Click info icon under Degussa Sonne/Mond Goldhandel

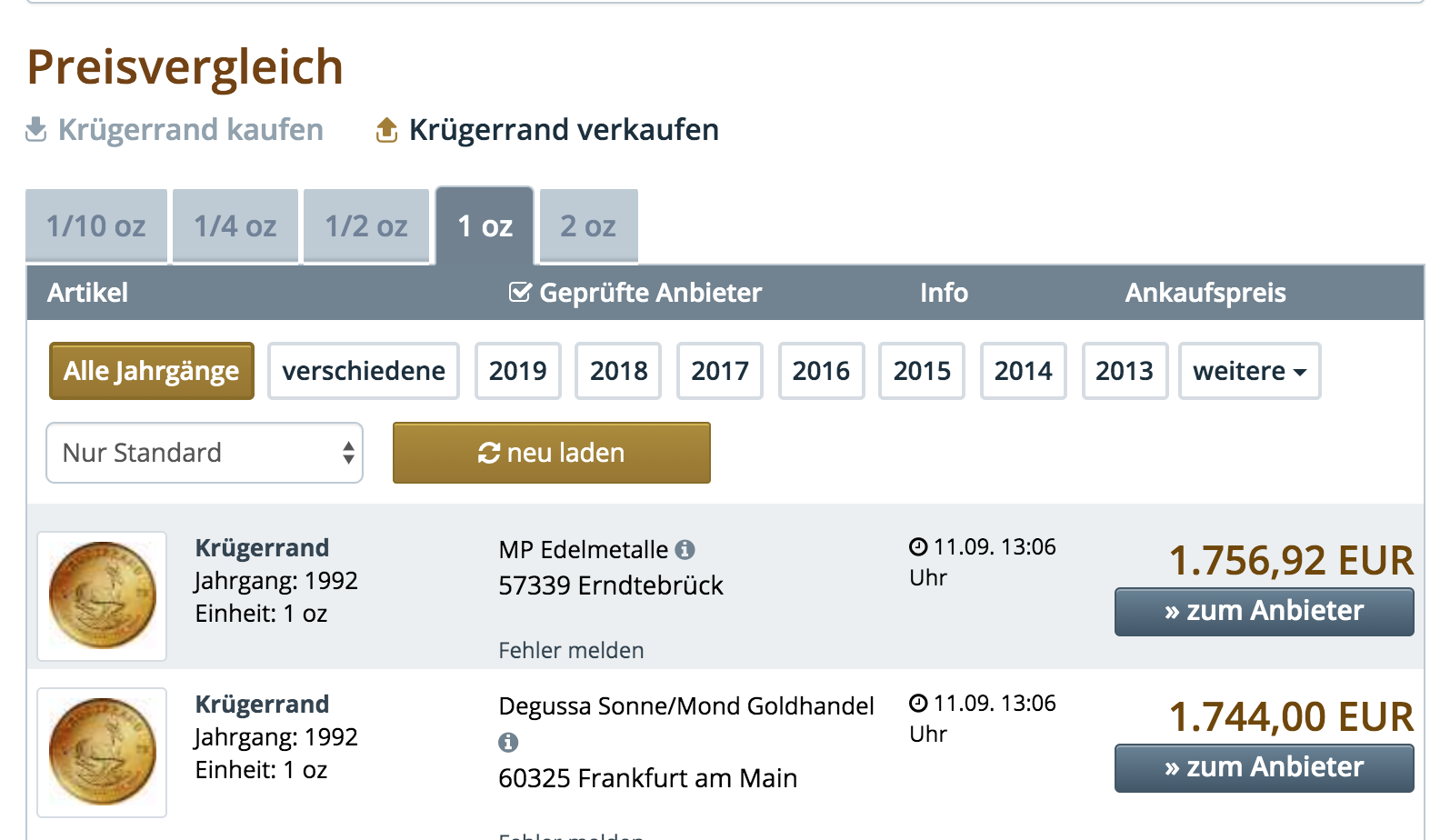(x=508, y=743)
